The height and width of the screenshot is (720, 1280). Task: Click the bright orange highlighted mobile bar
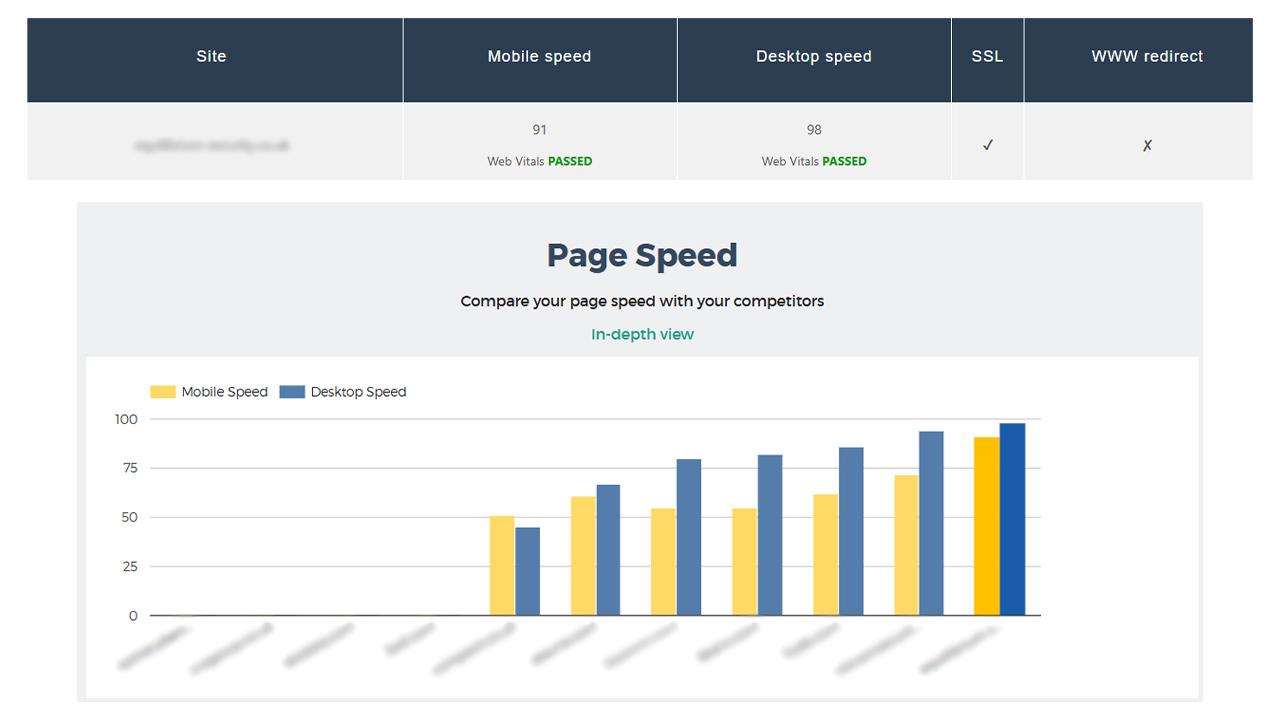(986, 526)
